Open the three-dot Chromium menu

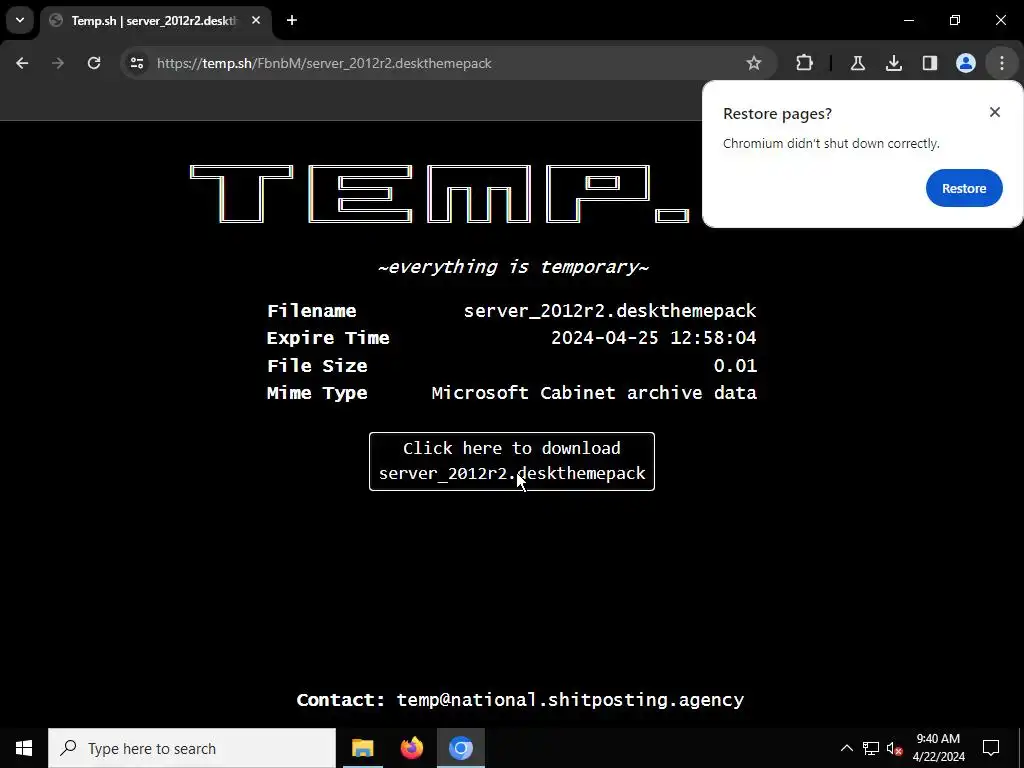1002,63
